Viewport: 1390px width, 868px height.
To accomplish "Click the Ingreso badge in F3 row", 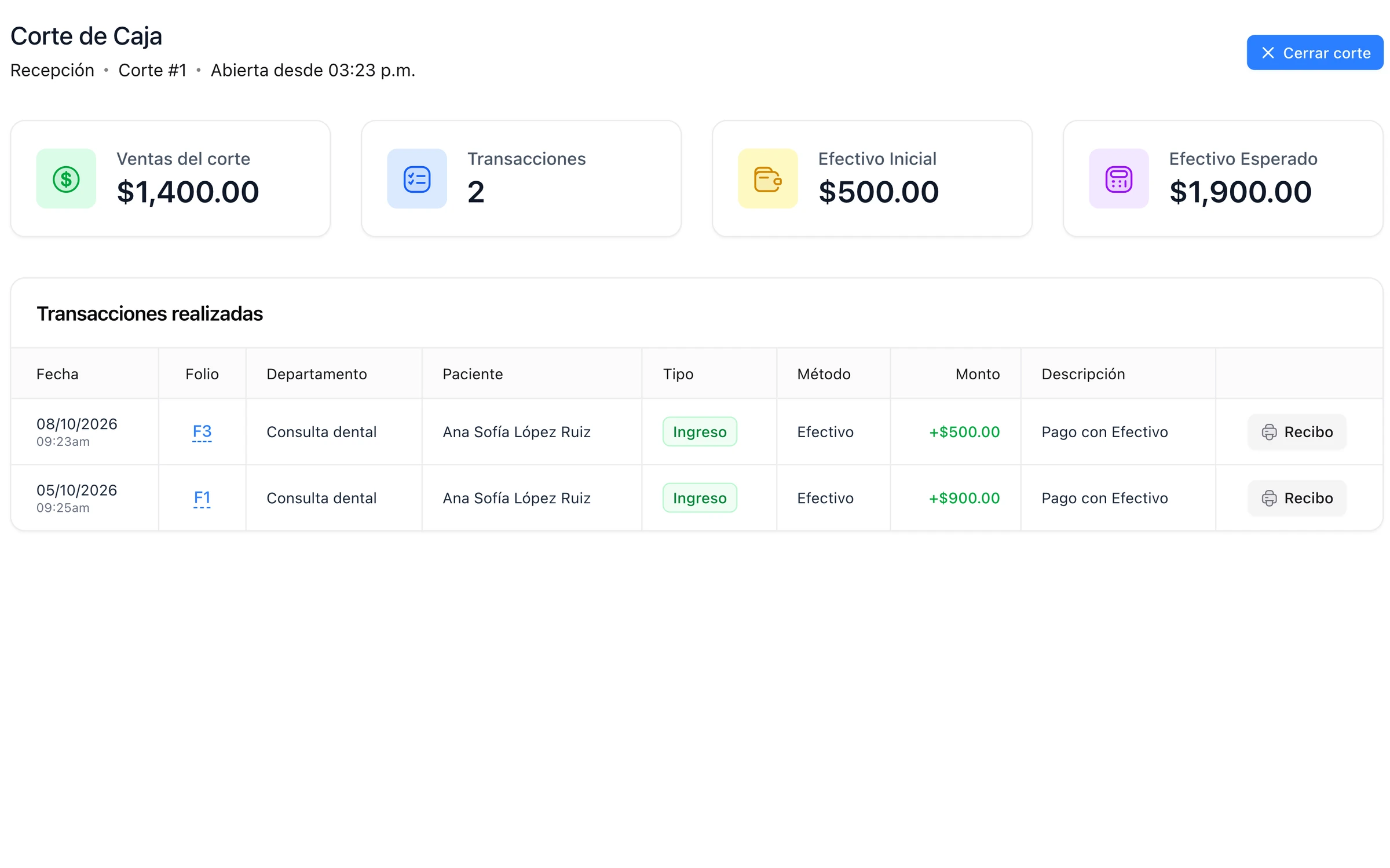I will click(700, 432).
